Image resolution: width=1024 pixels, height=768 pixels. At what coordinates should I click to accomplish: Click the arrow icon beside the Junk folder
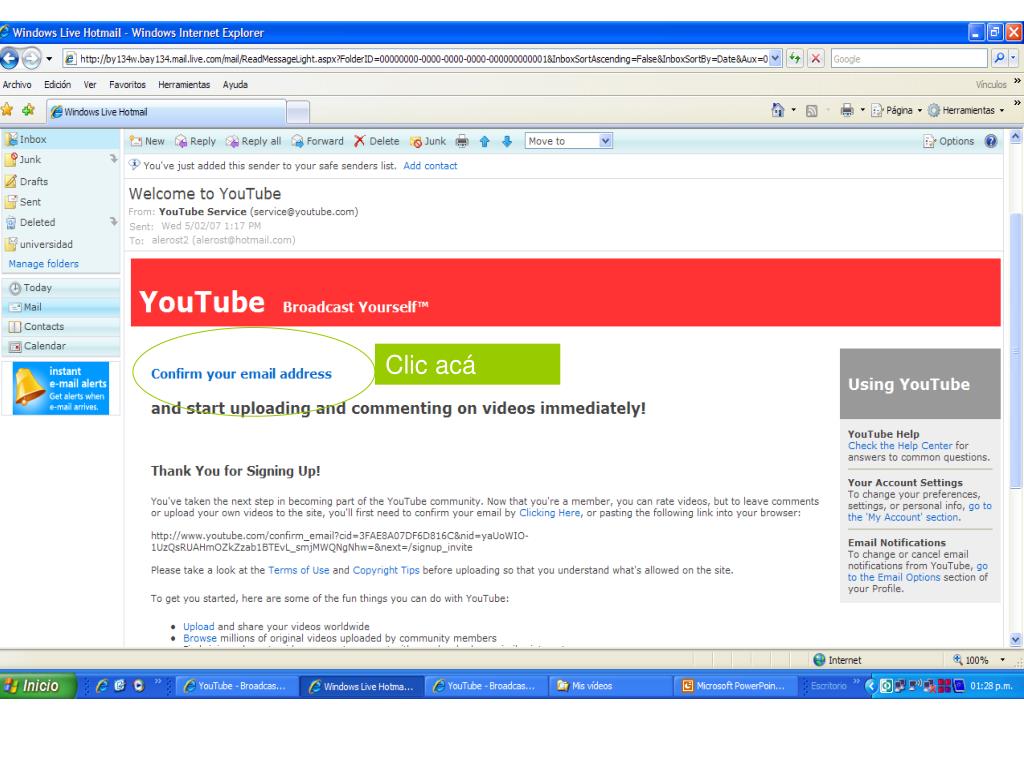click(x=113, y=159)
